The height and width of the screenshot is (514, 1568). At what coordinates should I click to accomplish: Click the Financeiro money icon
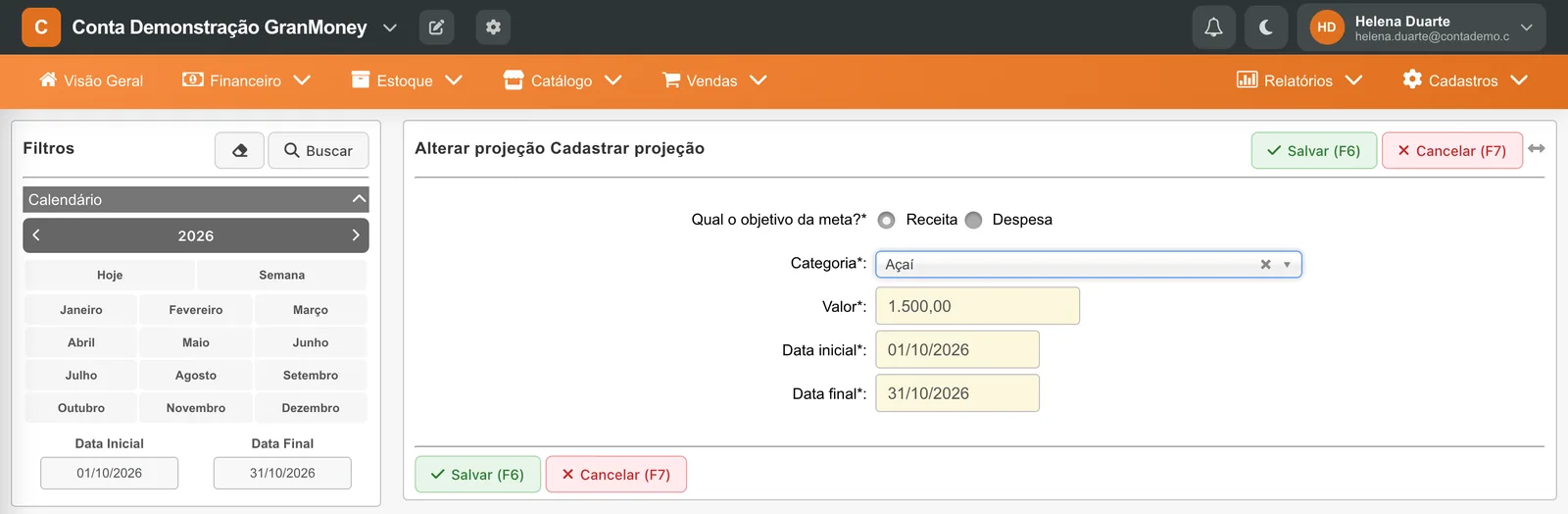point(193,79)
